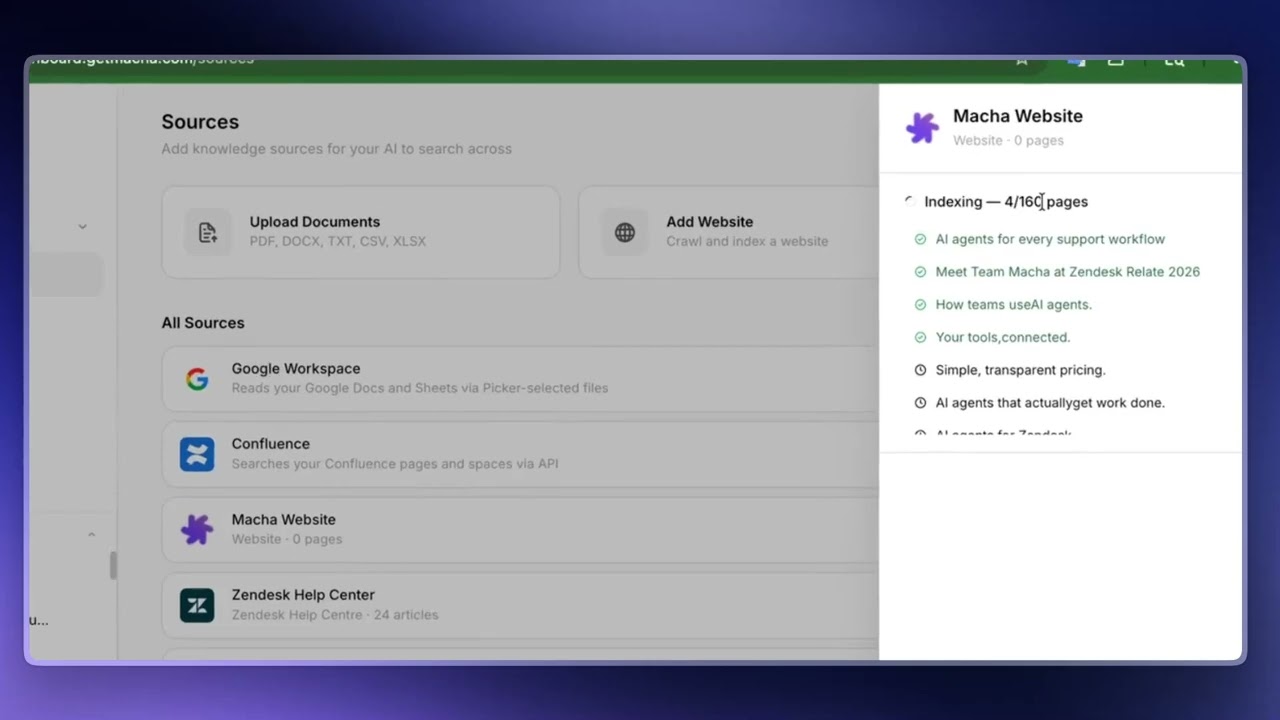Click the left sidebar scrollbar thumb

click(x=113, y=565)
